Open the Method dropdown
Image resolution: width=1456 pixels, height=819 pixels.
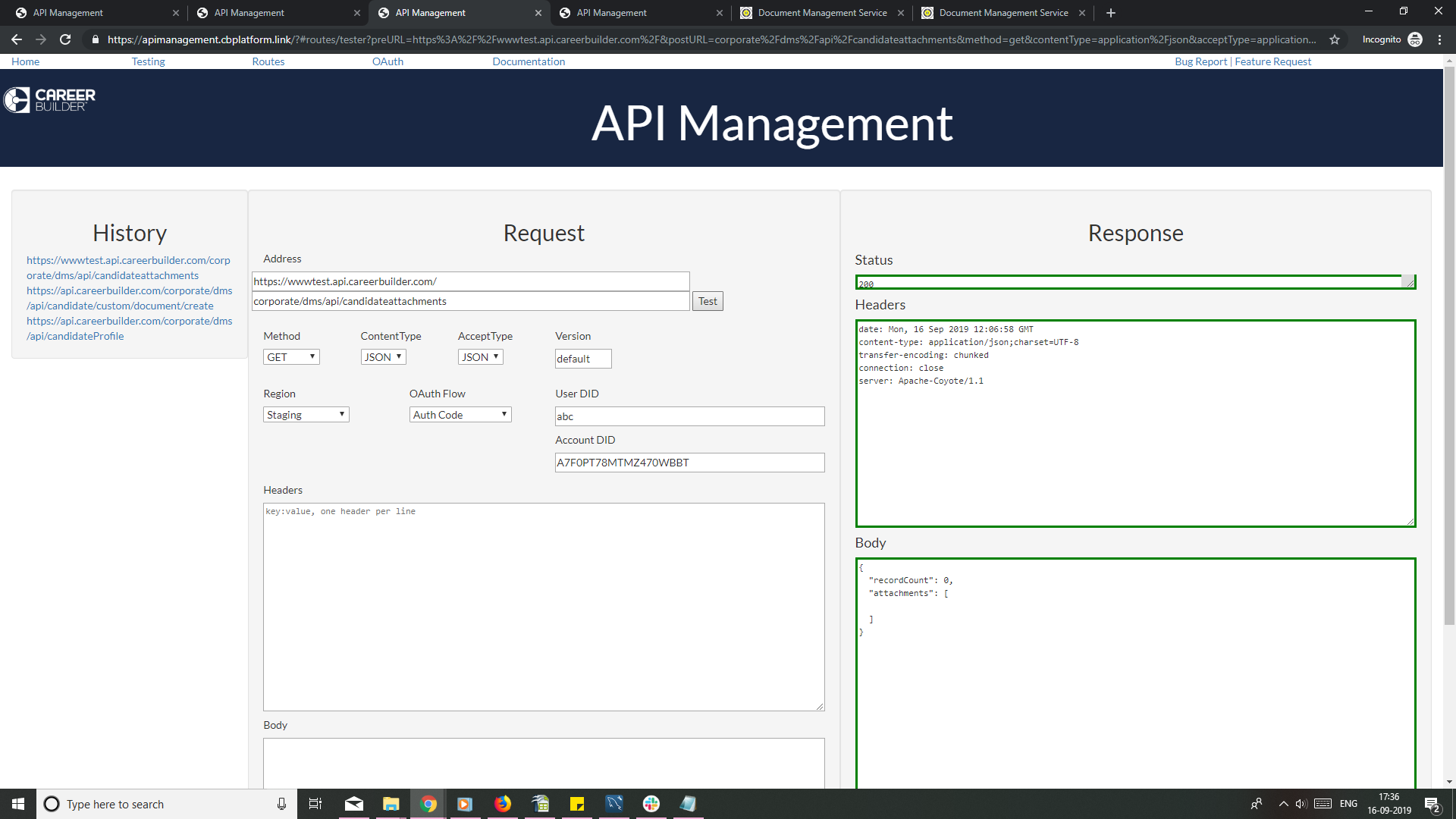point(291,356)
